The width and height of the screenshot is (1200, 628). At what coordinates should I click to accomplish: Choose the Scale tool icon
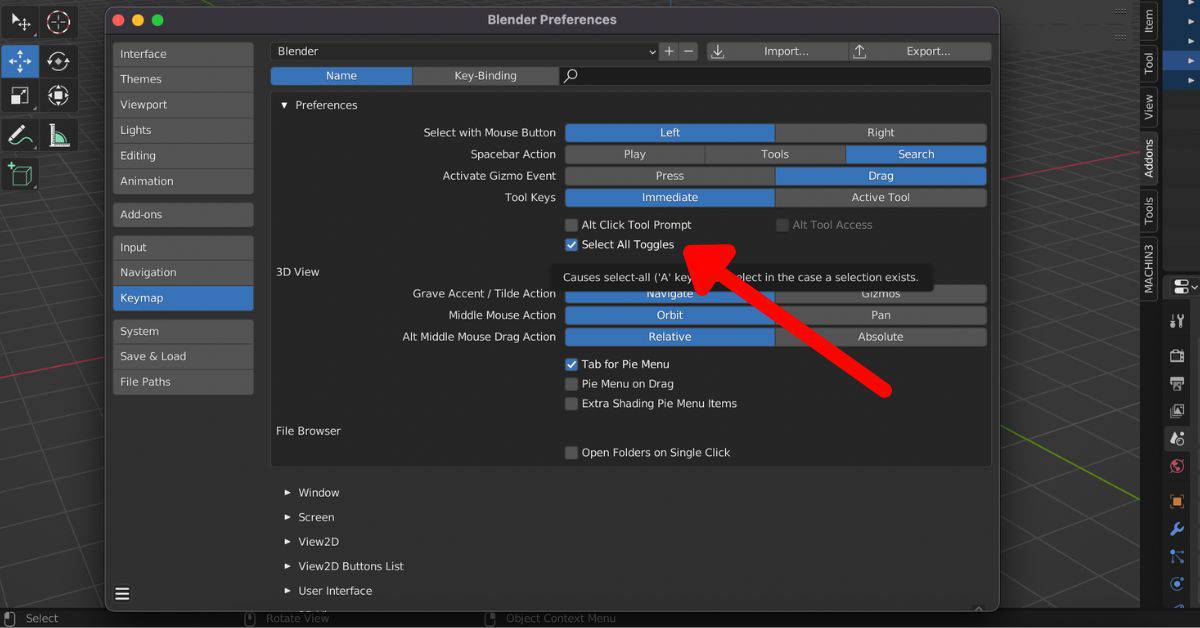[x=20, y=96]
